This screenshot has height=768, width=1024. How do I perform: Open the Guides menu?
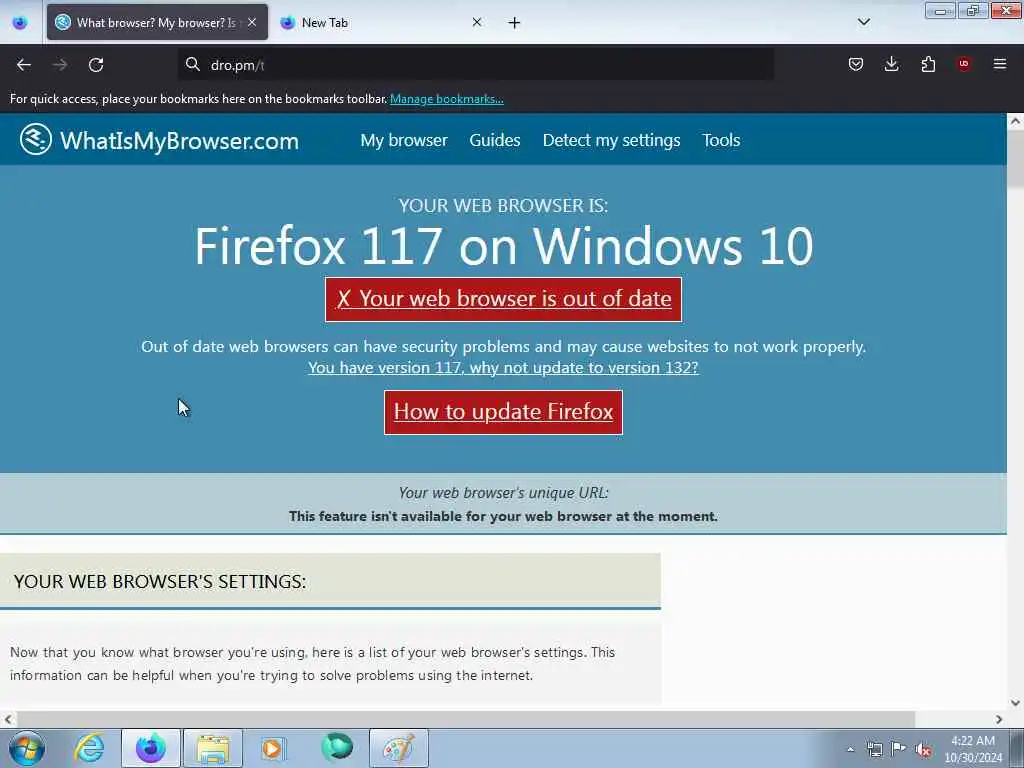point(495,140)
